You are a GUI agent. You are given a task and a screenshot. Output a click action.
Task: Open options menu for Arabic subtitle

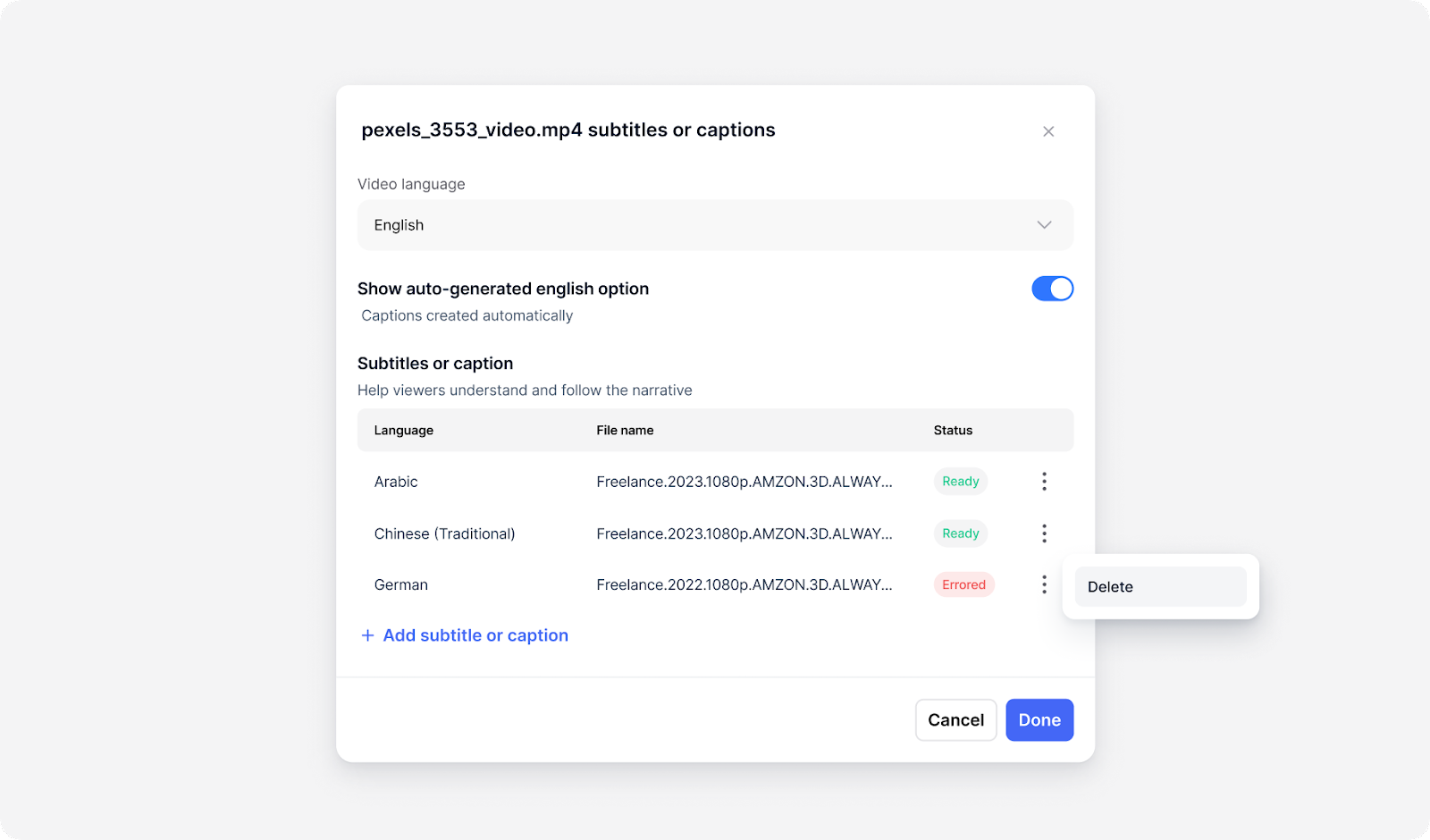pos(1044,482)
